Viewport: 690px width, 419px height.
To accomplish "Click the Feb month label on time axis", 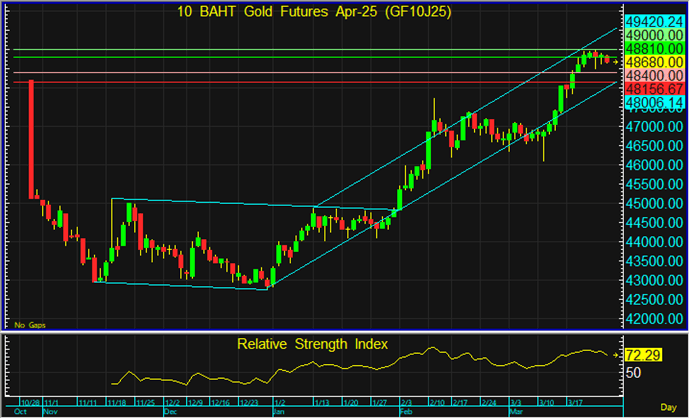I will tap(403, 411).
